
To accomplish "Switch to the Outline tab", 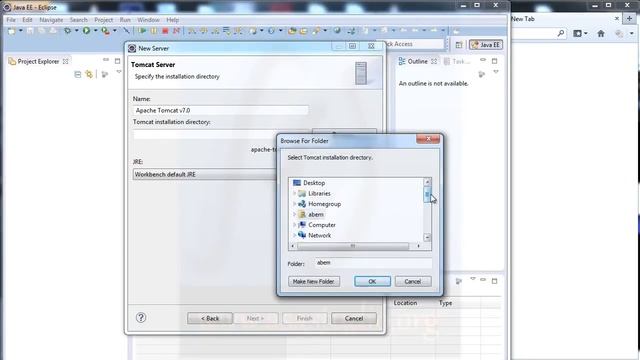I will [x=418, y=61].
